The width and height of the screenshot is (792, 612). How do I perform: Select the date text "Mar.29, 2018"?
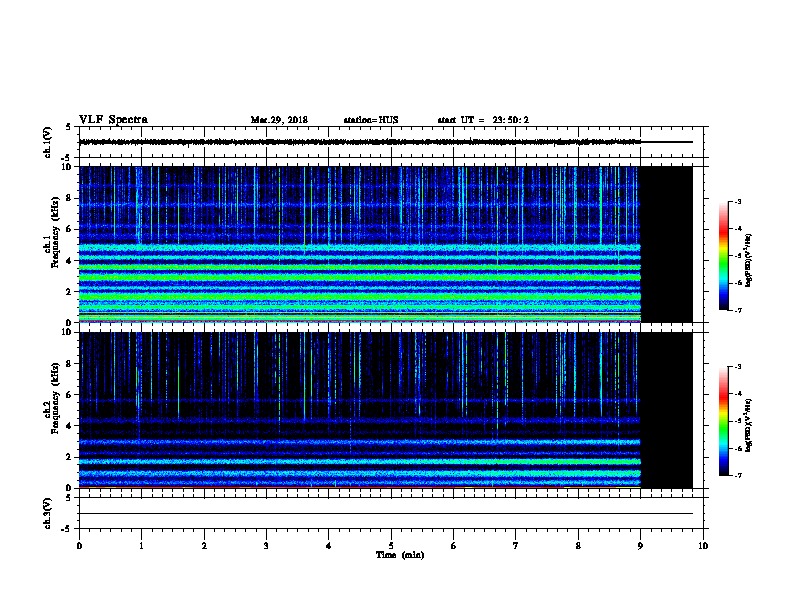279,120
